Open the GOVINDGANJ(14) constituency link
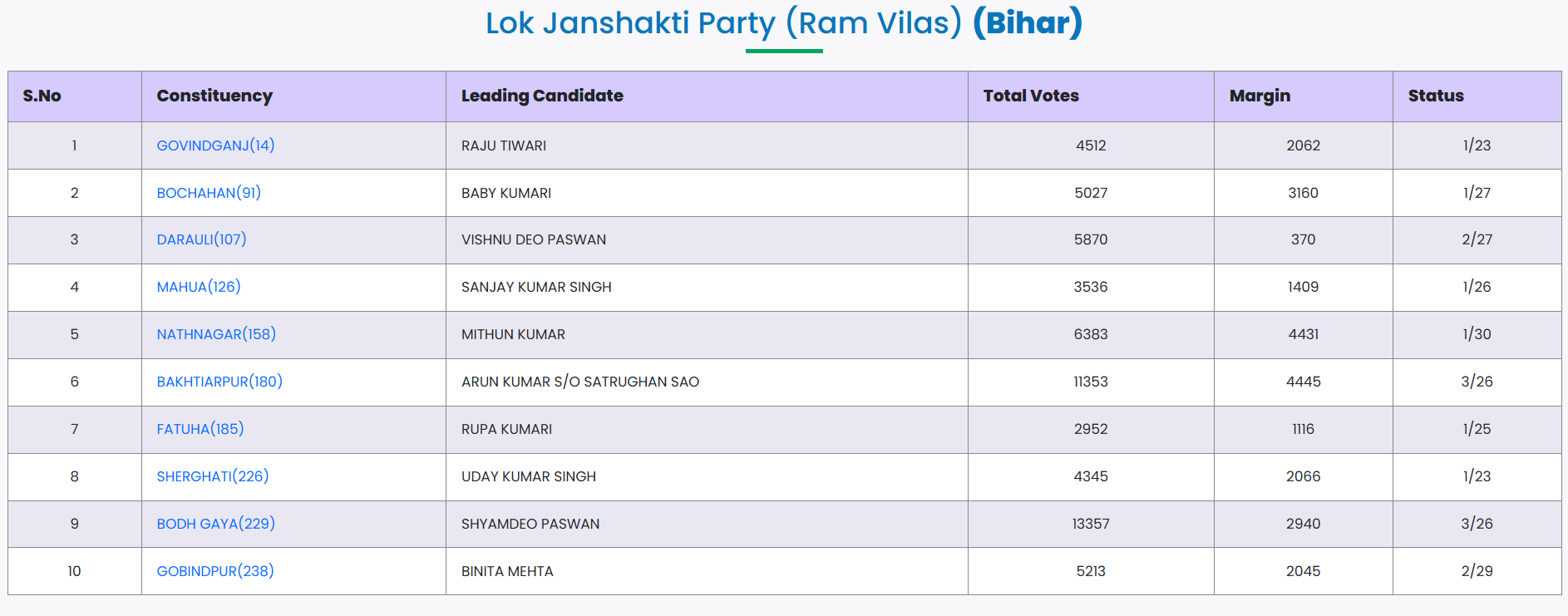 coord(215,145)
